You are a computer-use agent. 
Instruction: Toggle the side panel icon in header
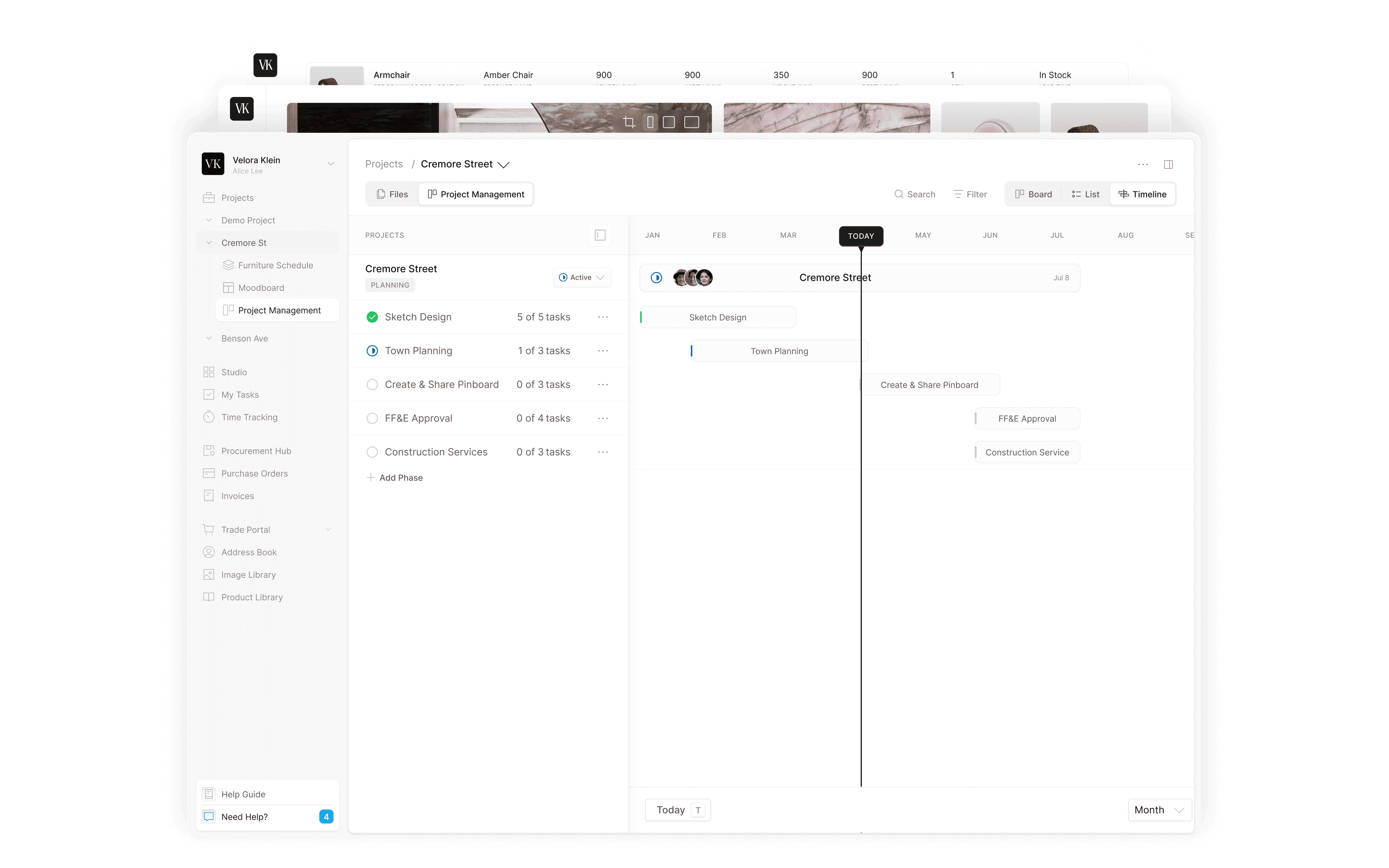pos(1168,164)
